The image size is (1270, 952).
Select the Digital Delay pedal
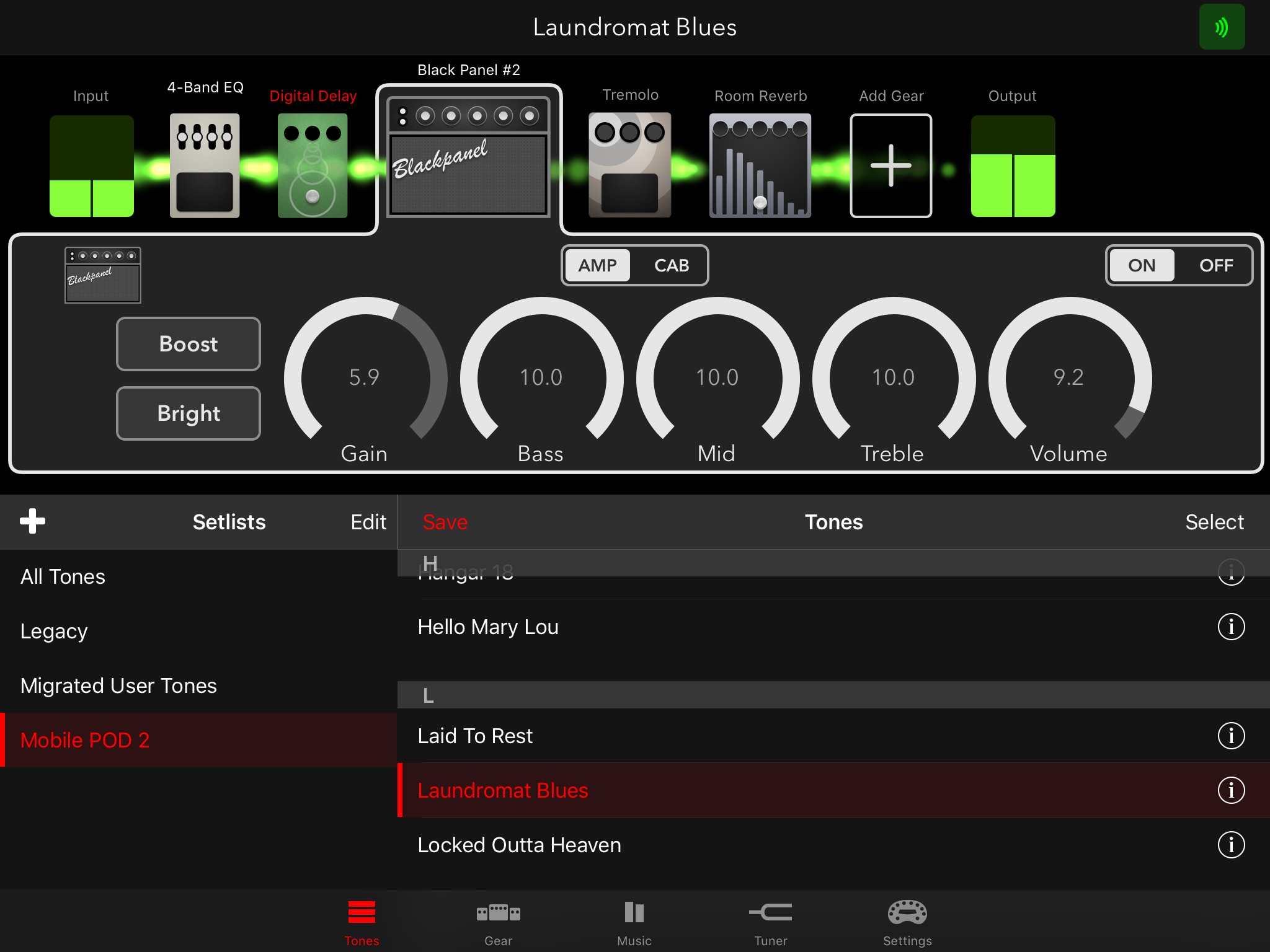pos(313,165)
